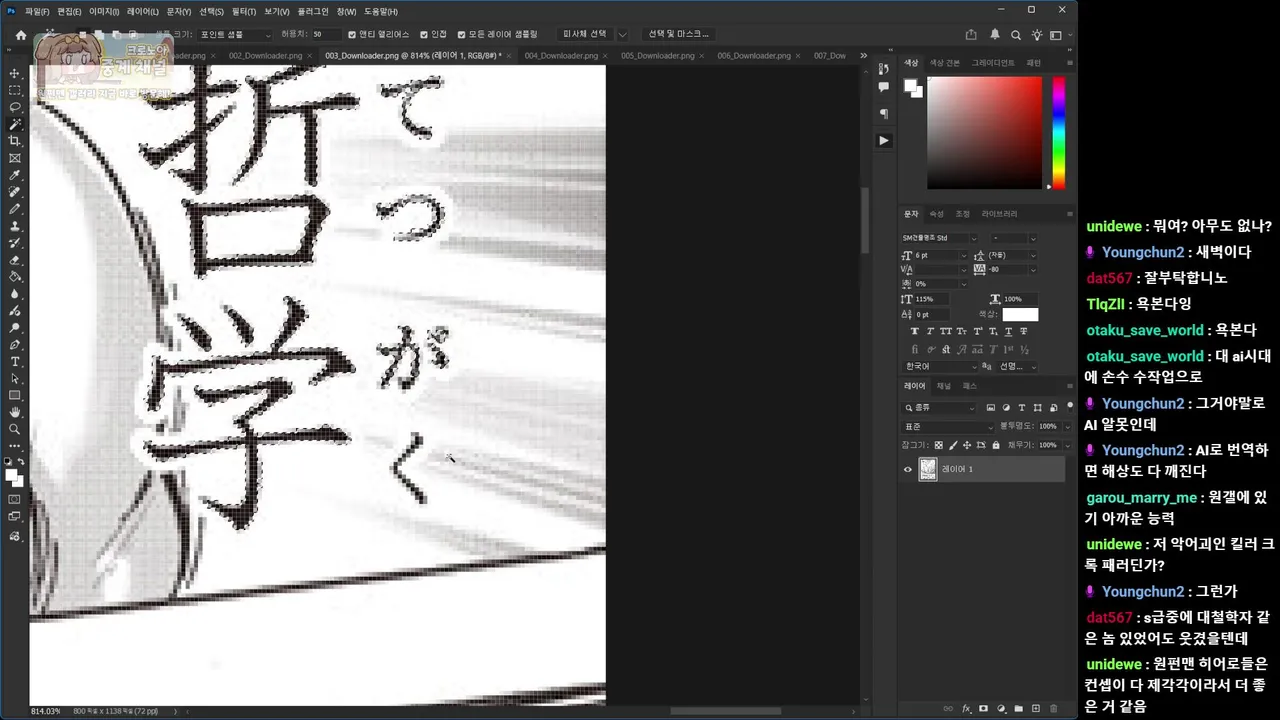This screenshot has height=720, width=1280.
Task: Select the Eyedropper tool
Action: tap(15, 175)
